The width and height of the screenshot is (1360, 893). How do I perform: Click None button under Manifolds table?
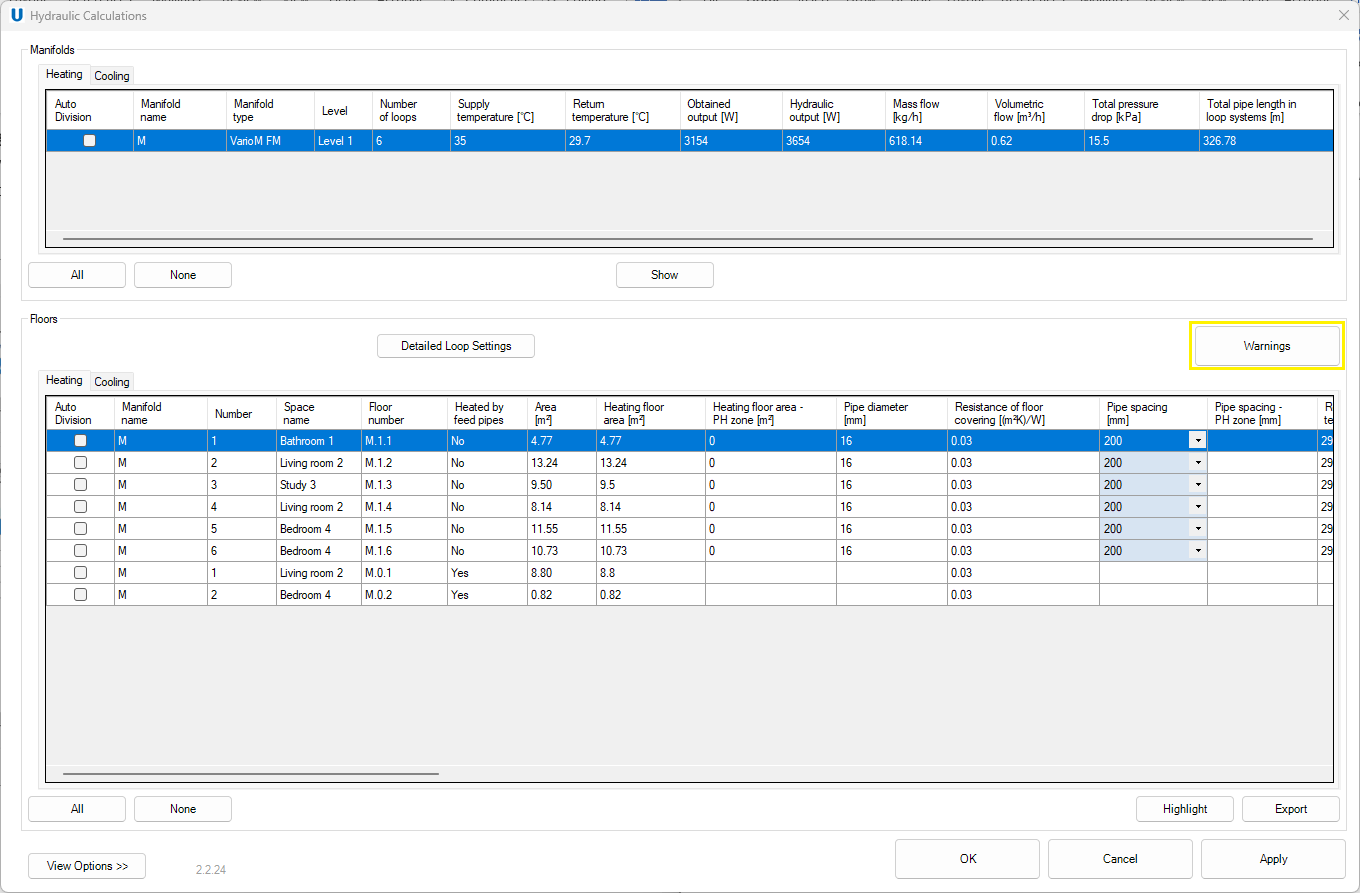(183, 275)
